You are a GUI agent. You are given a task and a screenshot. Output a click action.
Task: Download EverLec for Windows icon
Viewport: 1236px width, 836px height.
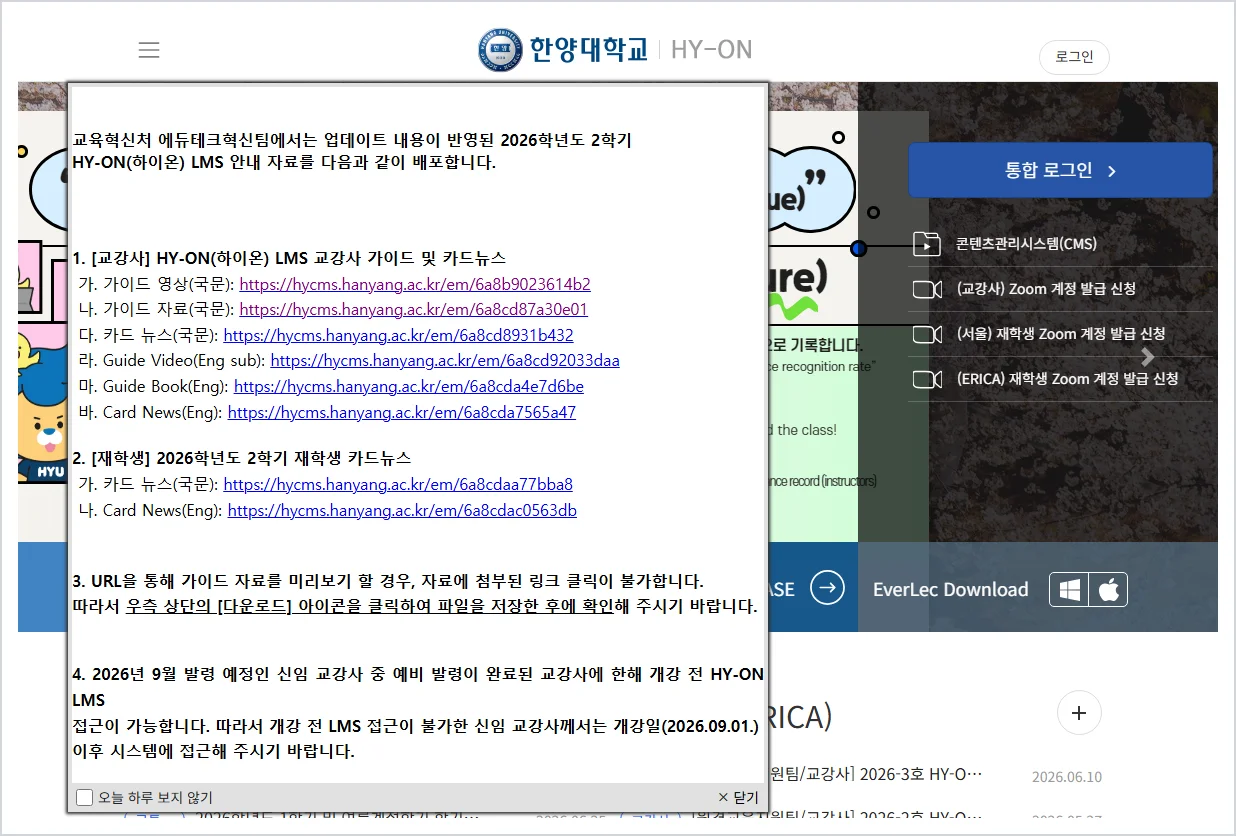click(x=1069, y=590)
